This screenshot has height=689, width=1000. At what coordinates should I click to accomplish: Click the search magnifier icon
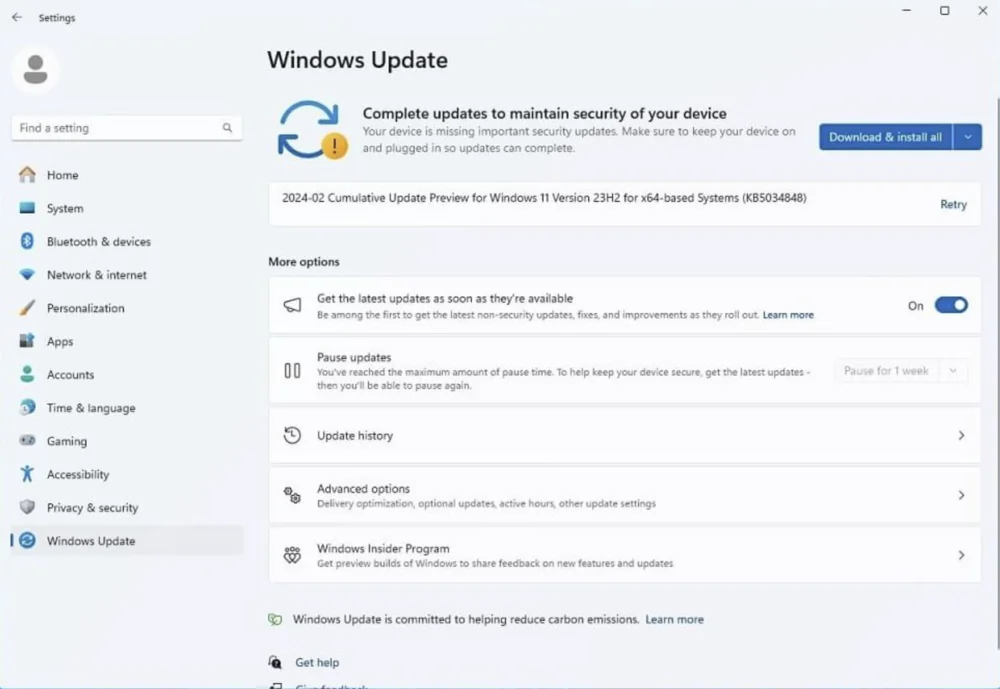[227, 128]
